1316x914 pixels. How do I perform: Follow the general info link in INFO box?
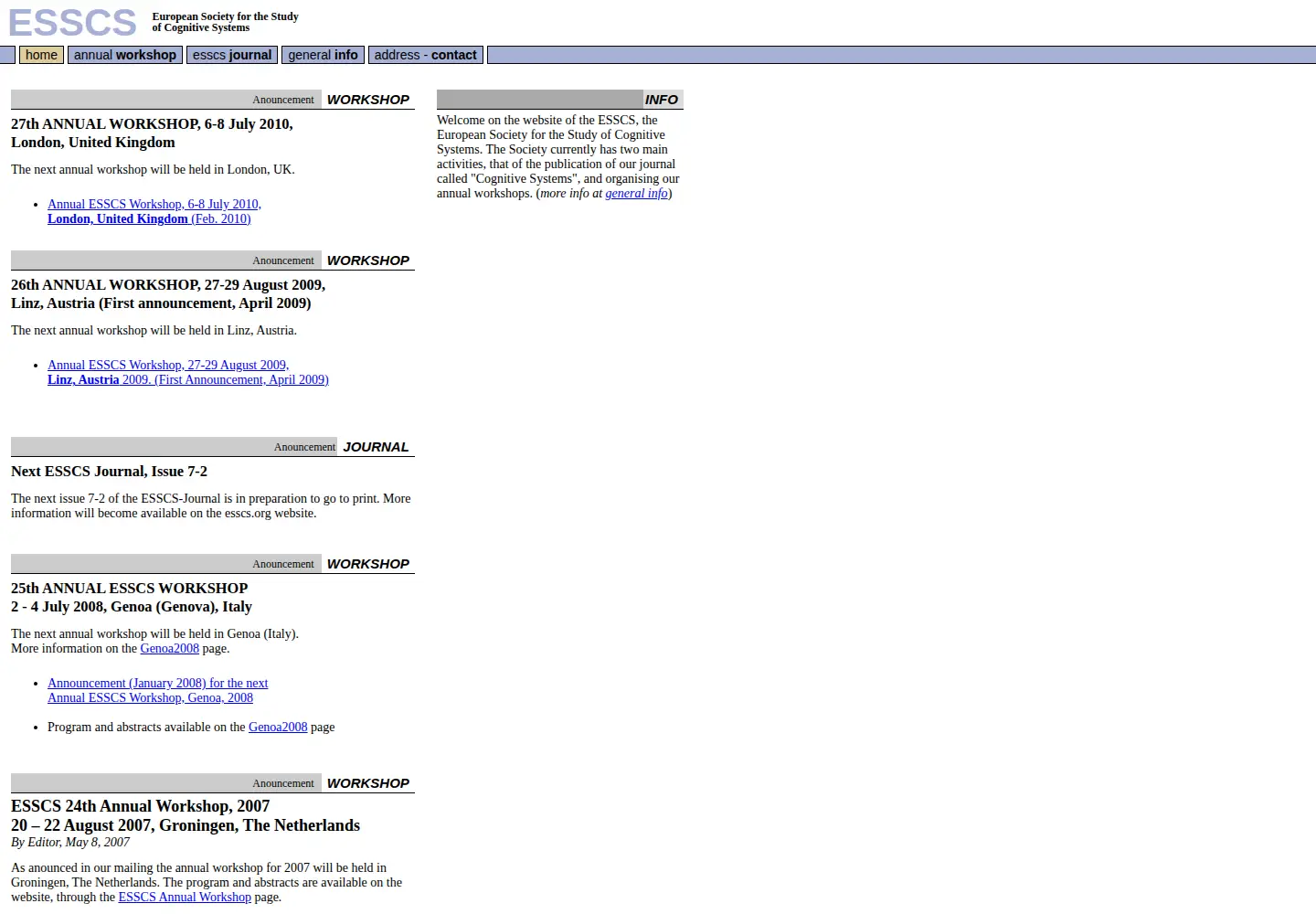click(636, 193)
